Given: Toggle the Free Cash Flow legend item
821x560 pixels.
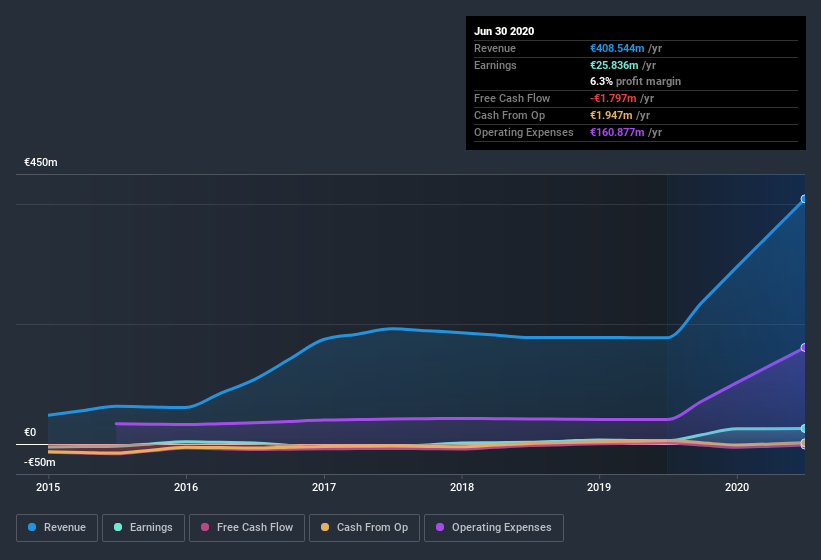Looking at the screenshot, I should 246,527.
